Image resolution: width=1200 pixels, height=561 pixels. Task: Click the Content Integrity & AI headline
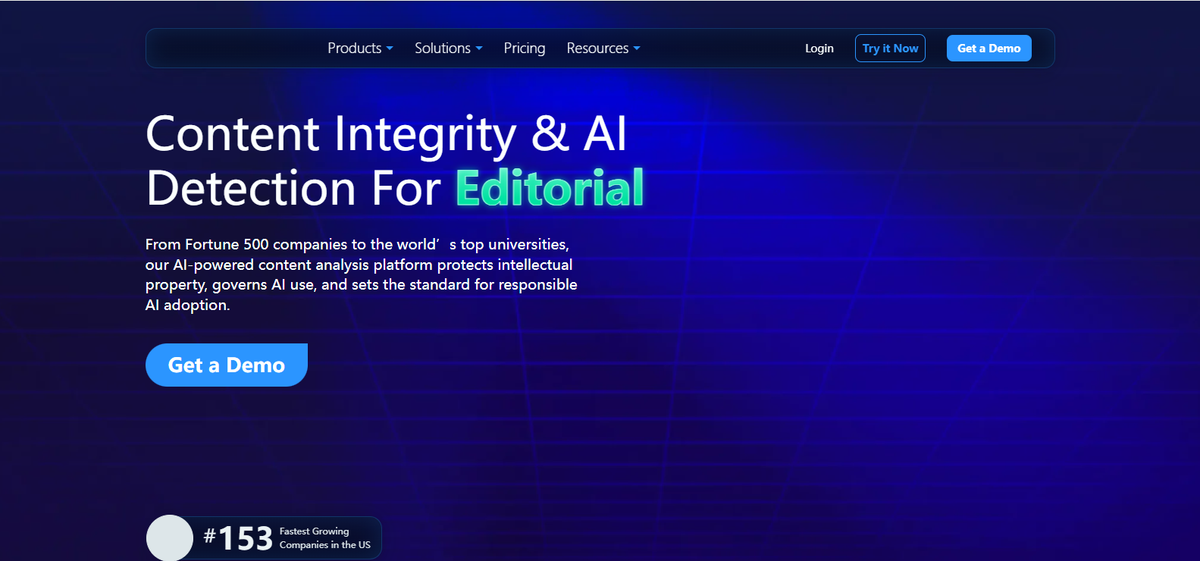pyautogui.click(x=386, y=134)
